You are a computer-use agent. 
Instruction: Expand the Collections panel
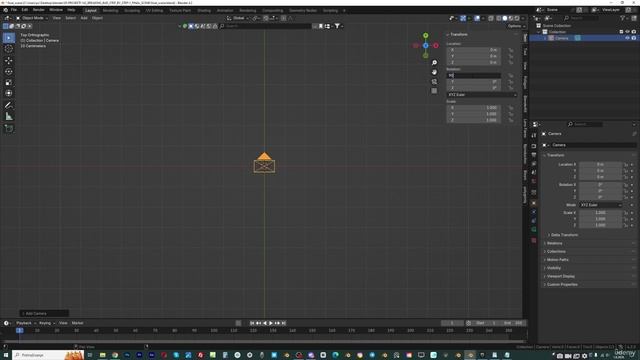point(556,251)
